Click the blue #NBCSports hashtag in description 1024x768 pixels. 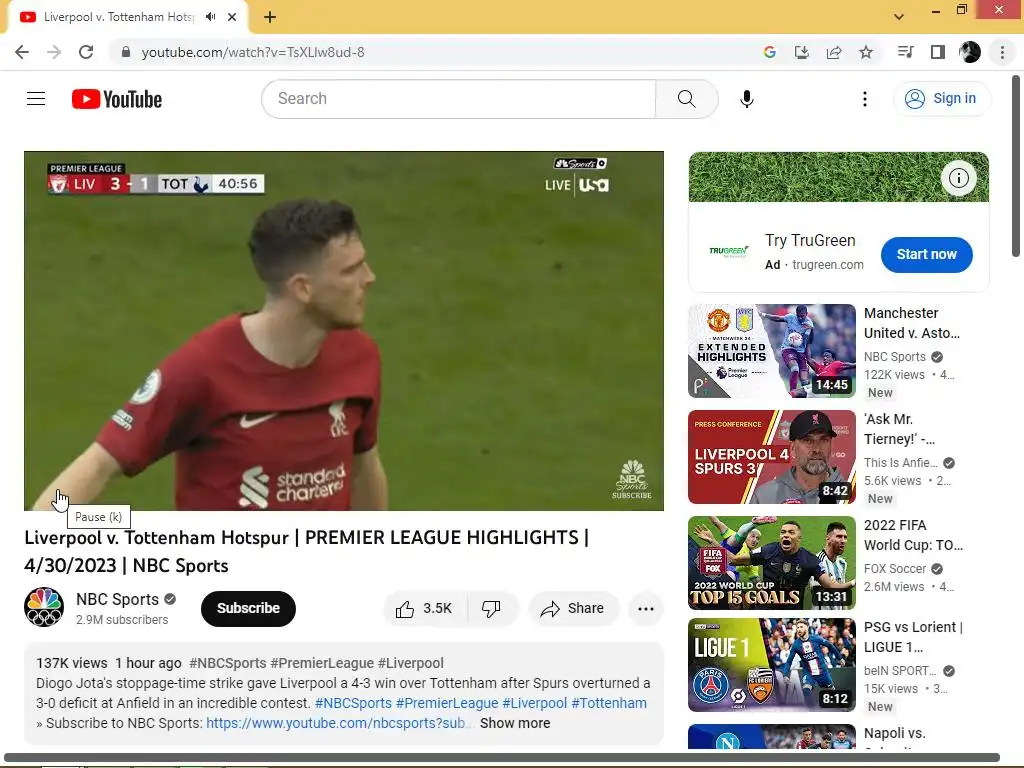pos(353,703)
